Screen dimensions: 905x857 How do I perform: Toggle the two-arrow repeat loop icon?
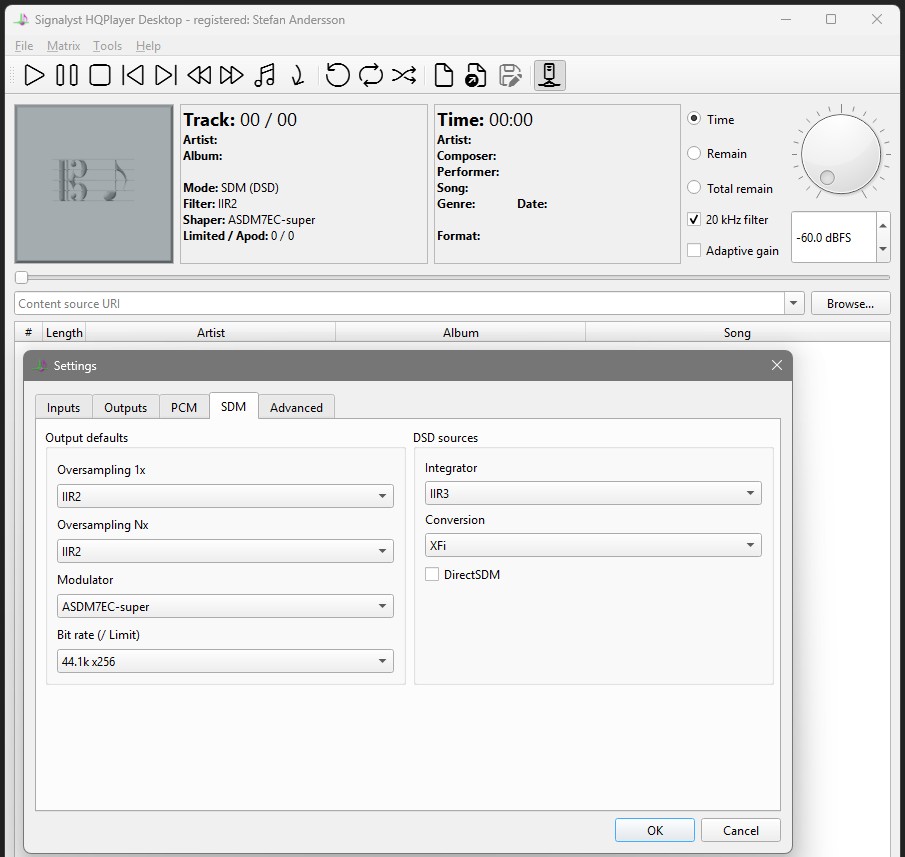click(371, 75)
